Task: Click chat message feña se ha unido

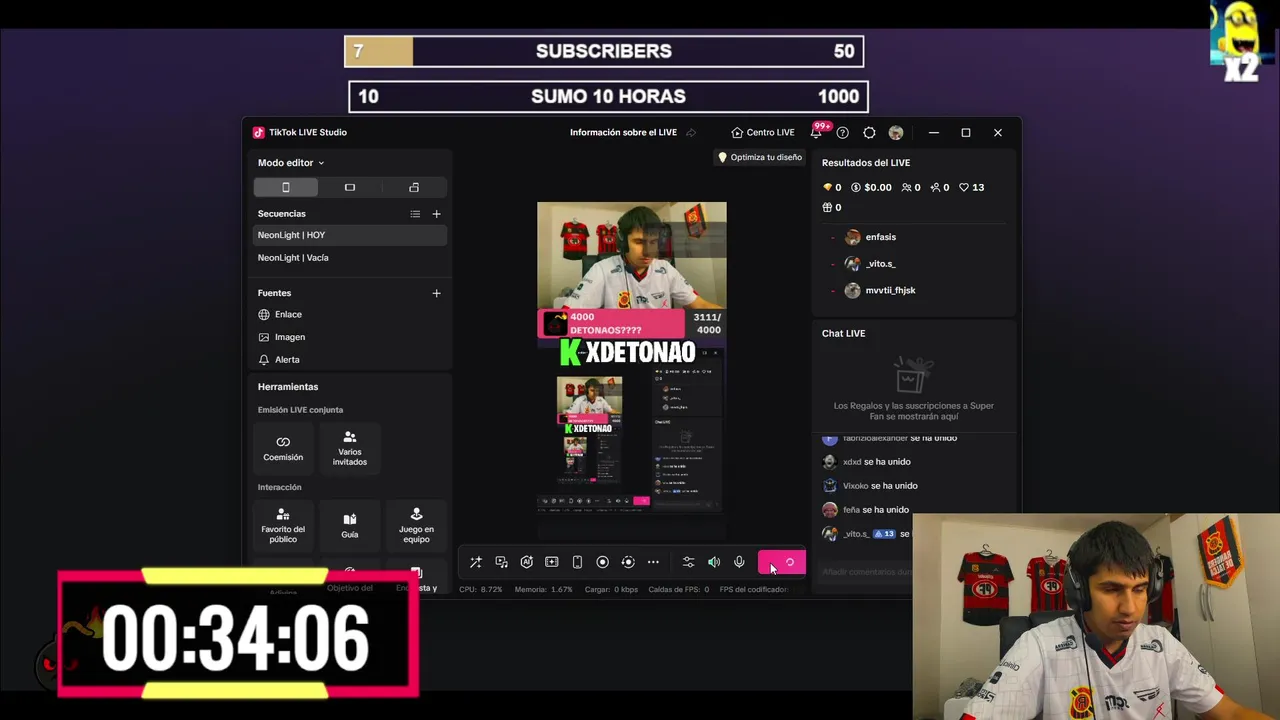Action: click(x=865, y=510)
